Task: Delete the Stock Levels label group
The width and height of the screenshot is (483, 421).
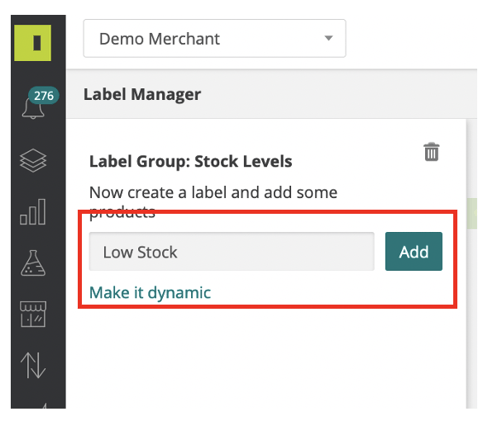Action: pos(431,152)
